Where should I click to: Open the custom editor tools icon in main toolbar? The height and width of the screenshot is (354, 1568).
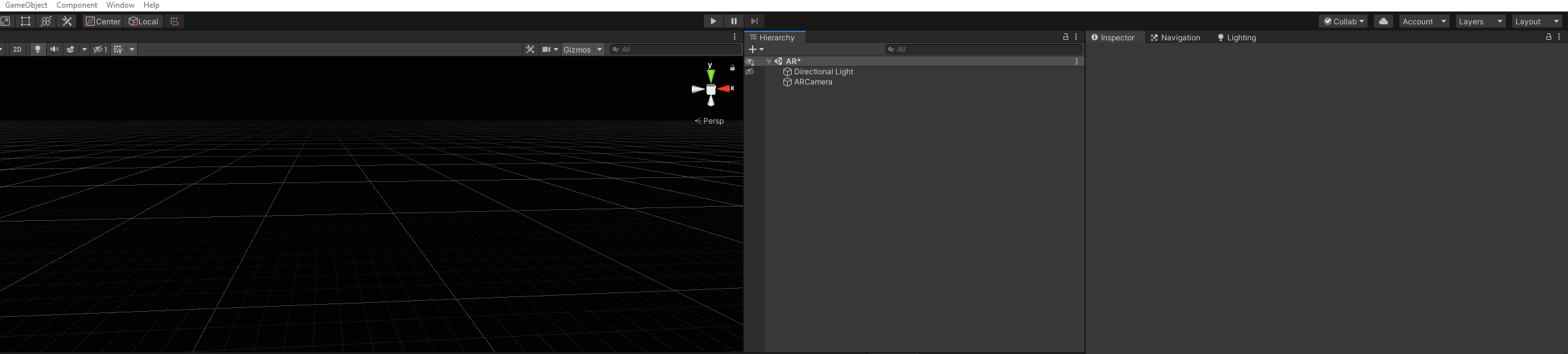click(x=67, y=21)
